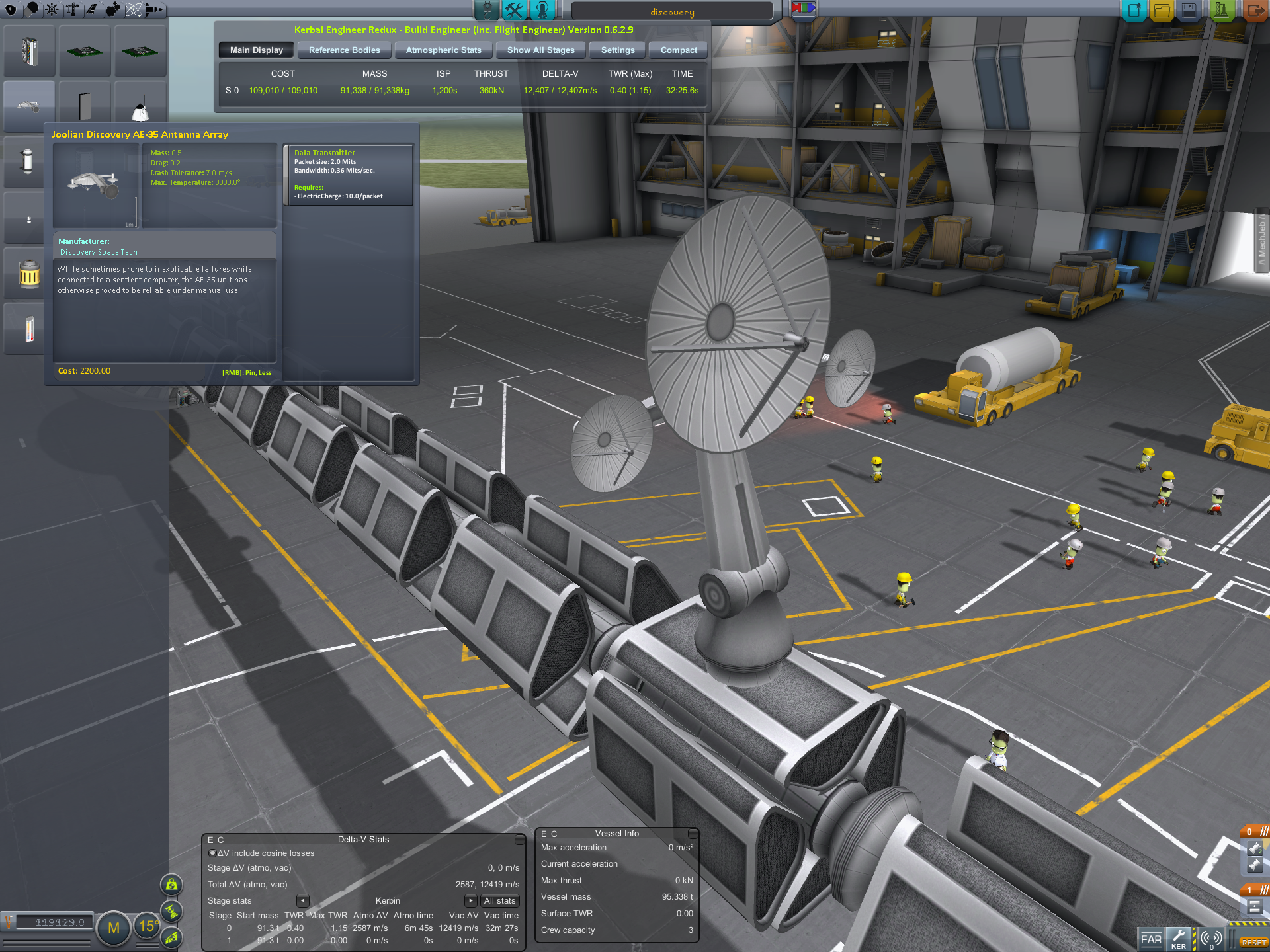Screen dimensions: 1270x952
Task: Open the Fuel Tanks parts category tab
Action: [x=31, y=9]
